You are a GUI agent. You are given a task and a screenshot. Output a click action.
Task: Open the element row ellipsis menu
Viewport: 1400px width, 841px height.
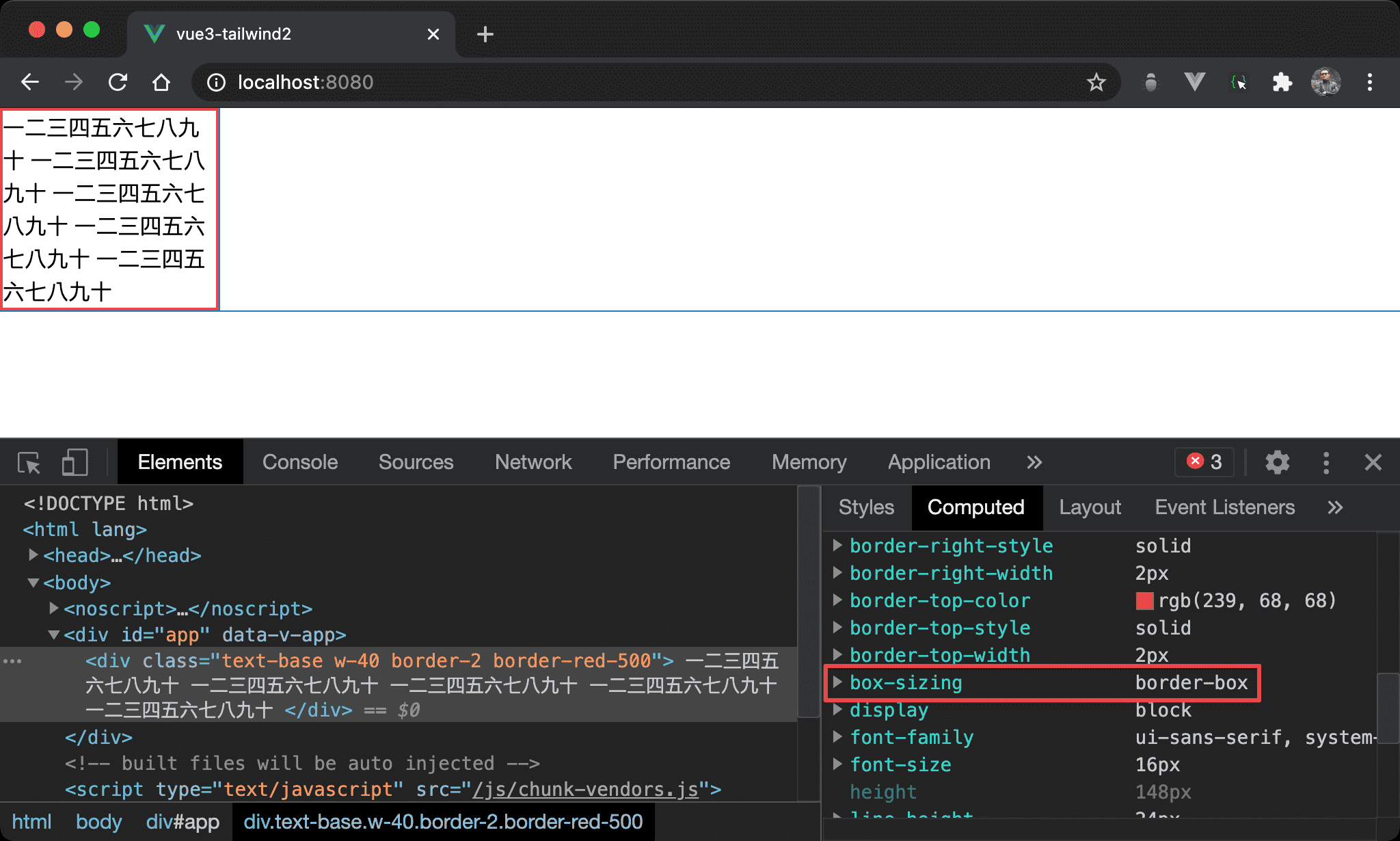[x=12, y=661]
